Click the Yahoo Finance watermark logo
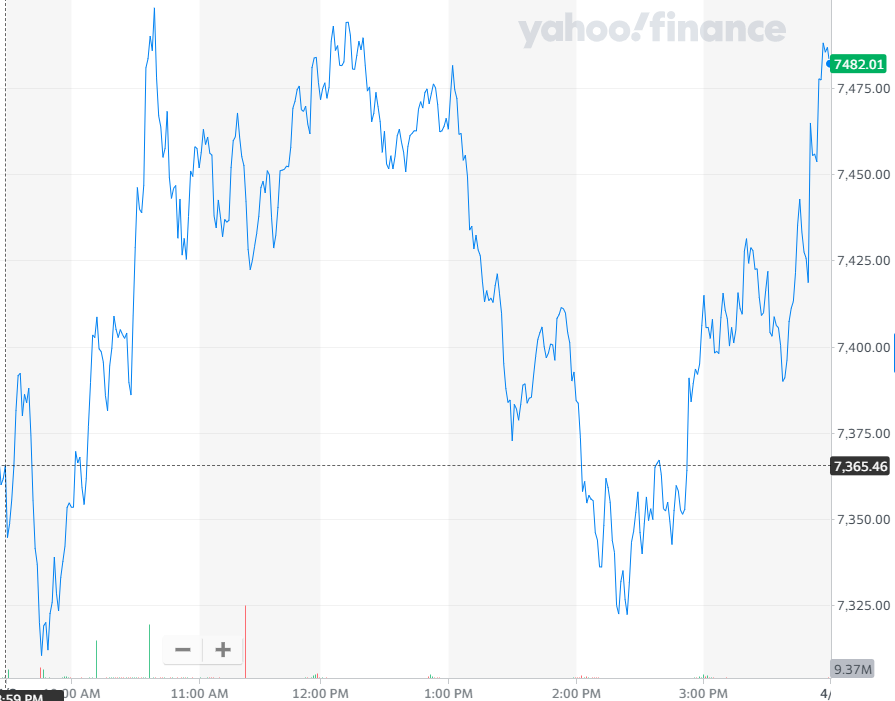 pos(652,30)
